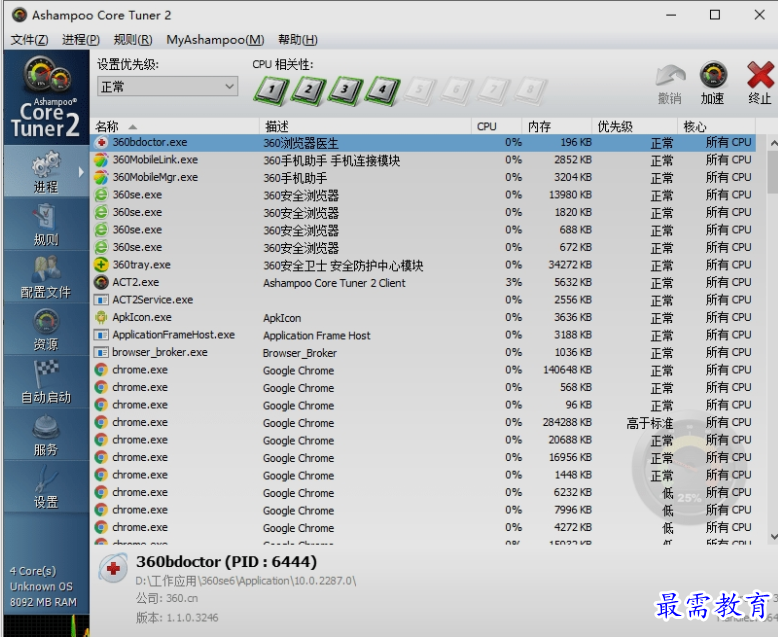Screen dimensions: 778x637
Task: Click the 360bdoctor (PID : 6444) heading
Action: click(226, 562)
